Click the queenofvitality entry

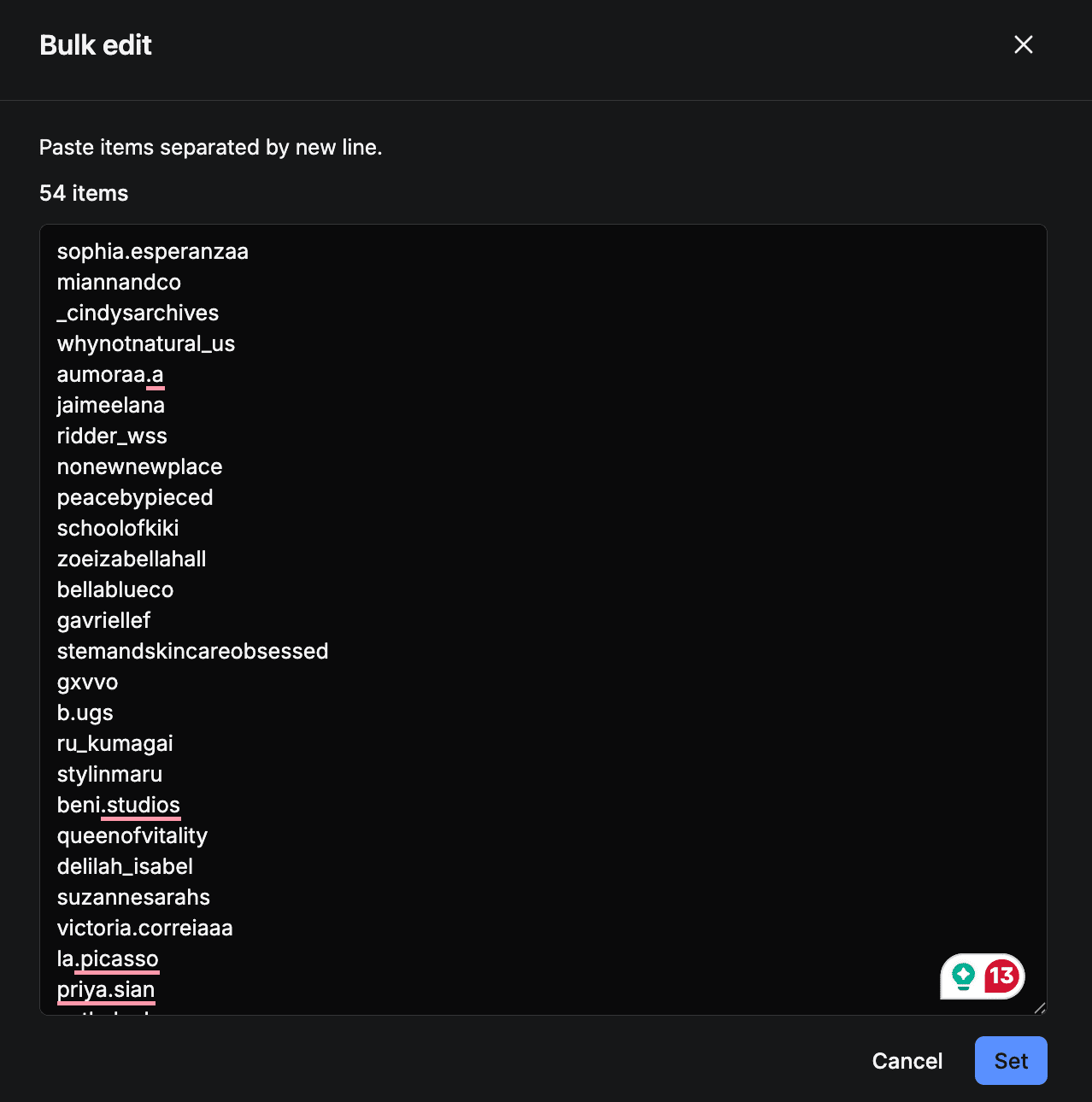point(132,835)
